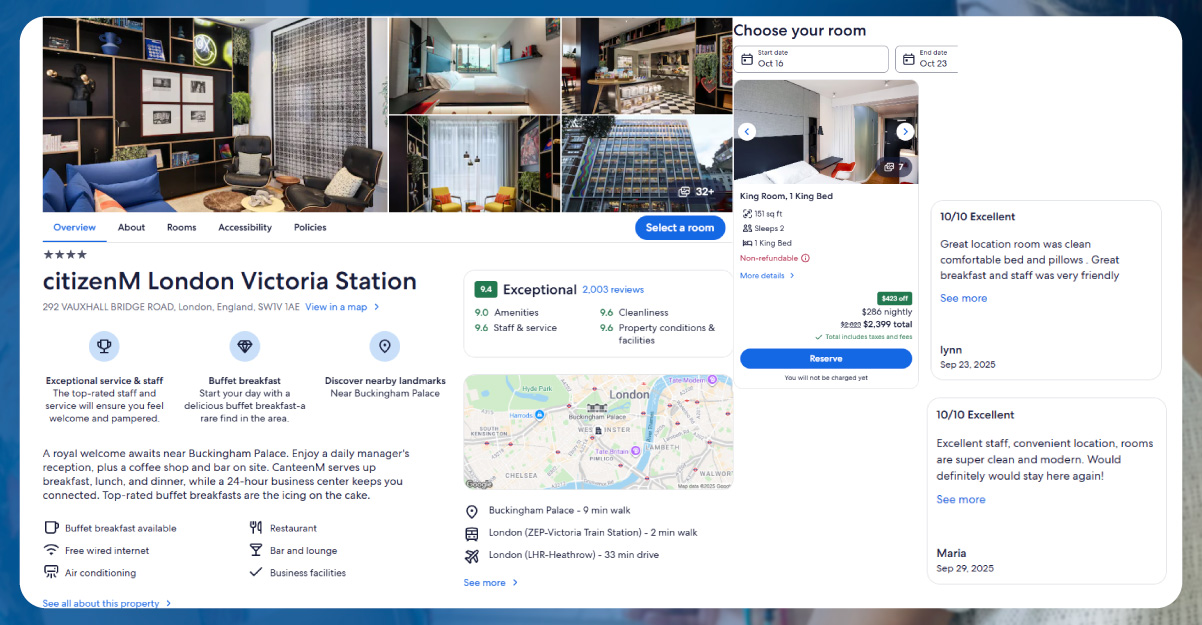Expand More details for King Room
1202x625 pixels.
pyautogui.click(x=767, y=276)
